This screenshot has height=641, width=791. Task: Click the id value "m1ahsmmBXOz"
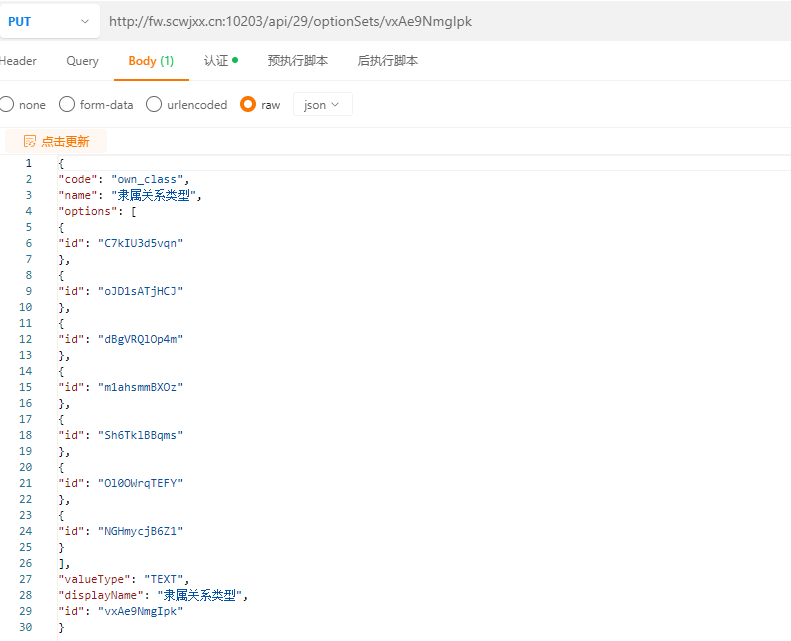[140, 387]
